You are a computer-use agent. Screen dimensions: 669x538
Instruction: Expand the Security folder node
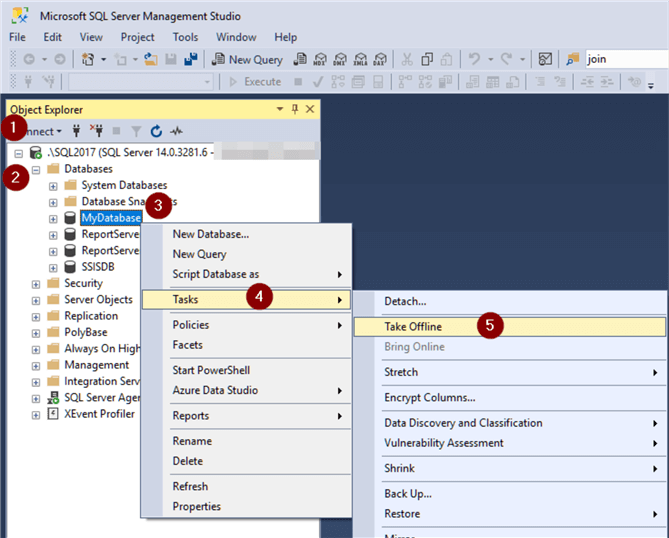click(36, 284)
